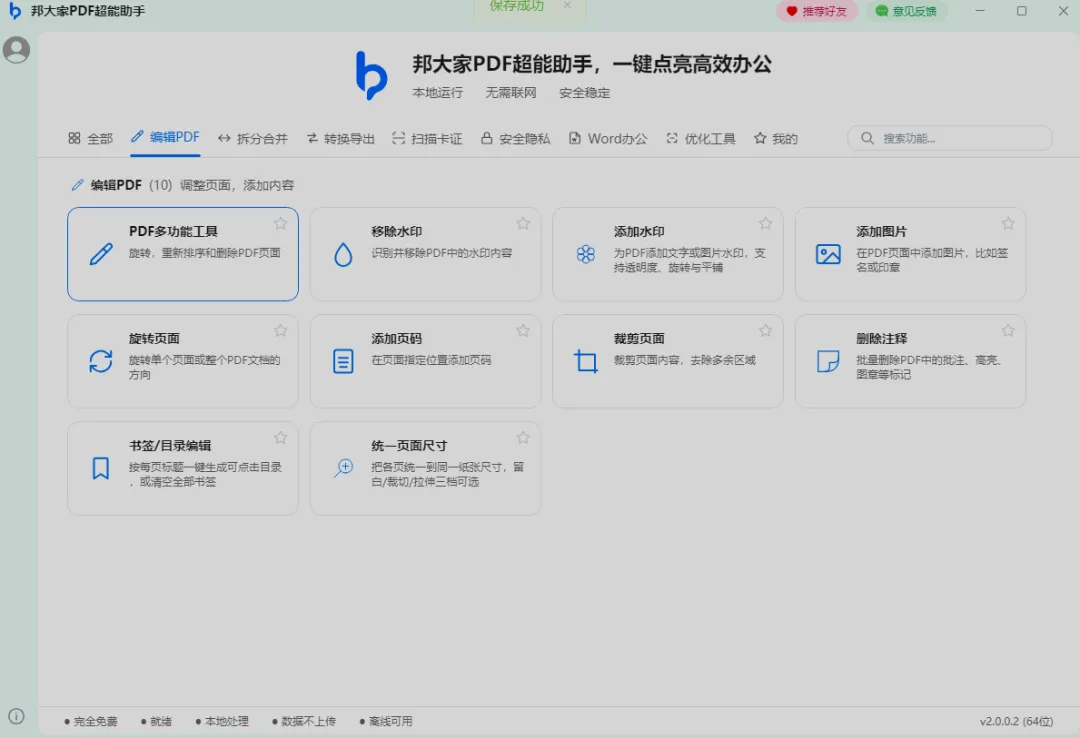Image resolution: width=1080 pixels, height=738 pixels.
Task: Star the 旋转页面 tool
Action: click(280, 331)
